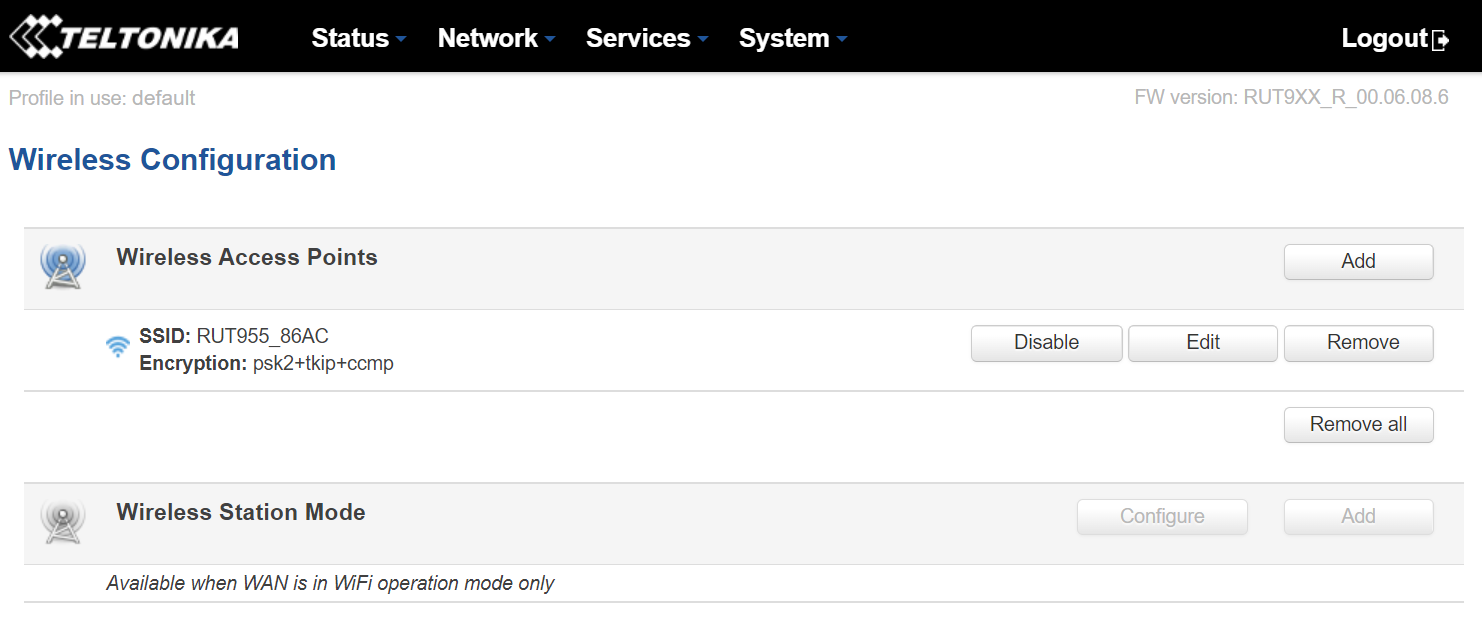1482x631 pixels.
Task: Click the encryption value psk2+tkip+ccmp
Action: [x=323, y=364]
